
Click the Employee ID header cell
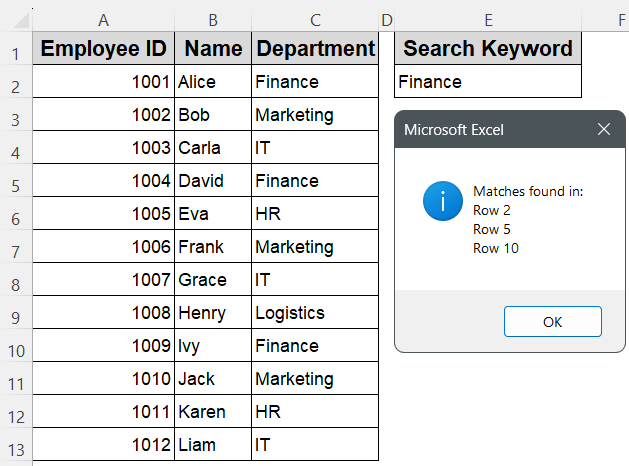103,49
